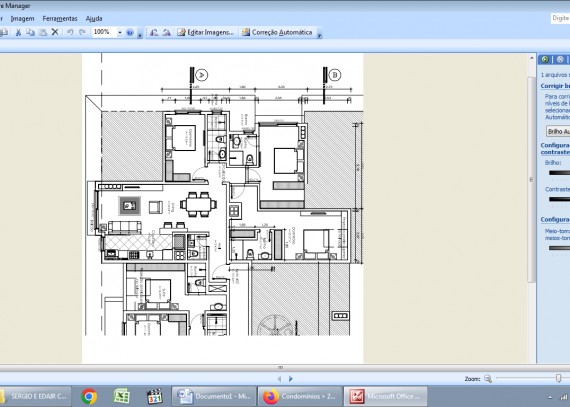Open the Imagem menu
This screenshot has height=407, width=570.
(x=23, y=19)
